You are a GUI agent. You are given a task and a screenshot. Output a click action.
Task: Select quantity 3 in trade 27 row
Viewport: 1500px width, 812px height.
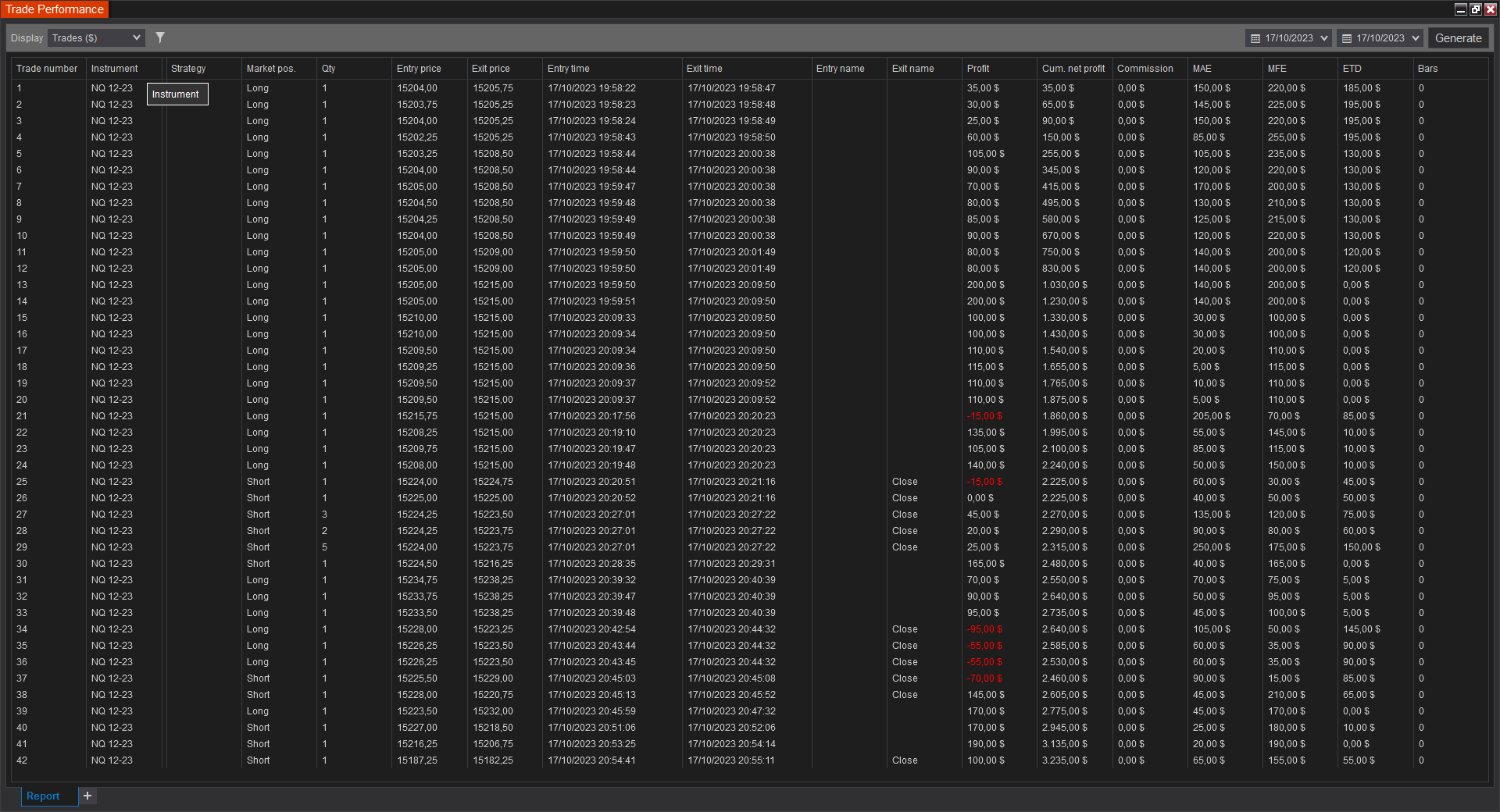coord(324,515)
